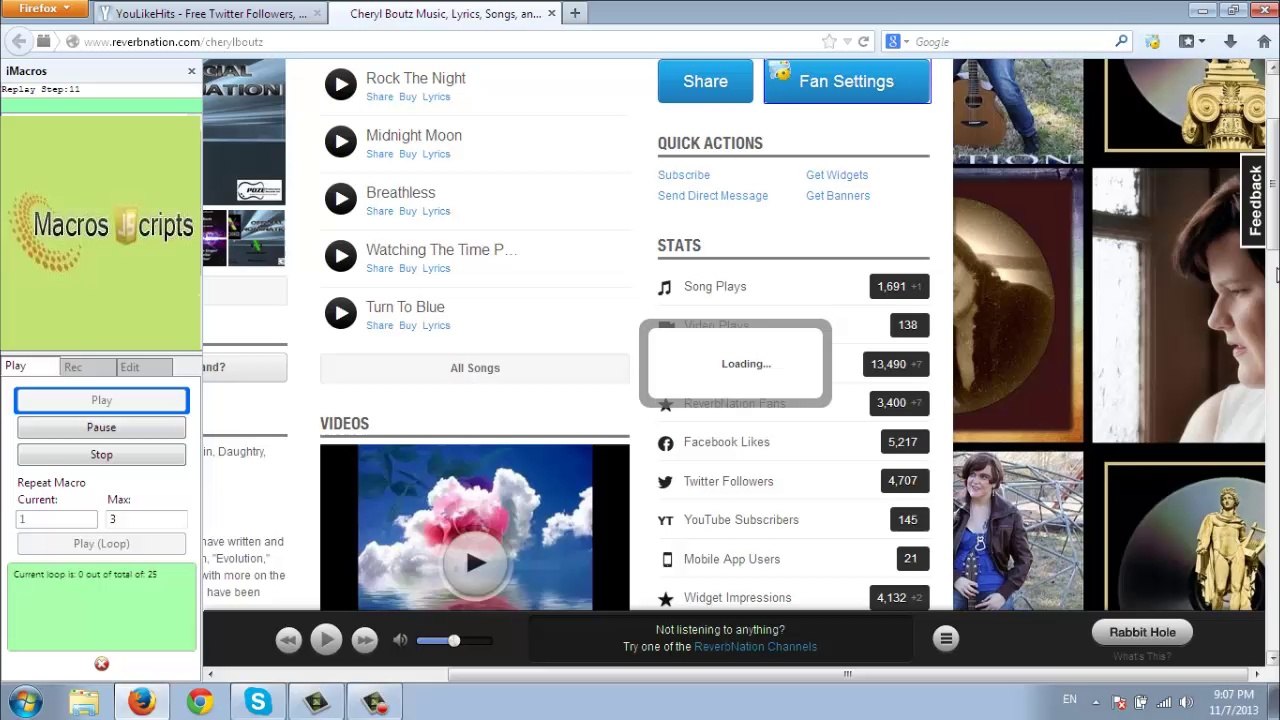Viewport: 1280px width, 720px height.
Task: Open the Firefox downloads arrow
Action: pyautogui.click(x=1231, y=42)
